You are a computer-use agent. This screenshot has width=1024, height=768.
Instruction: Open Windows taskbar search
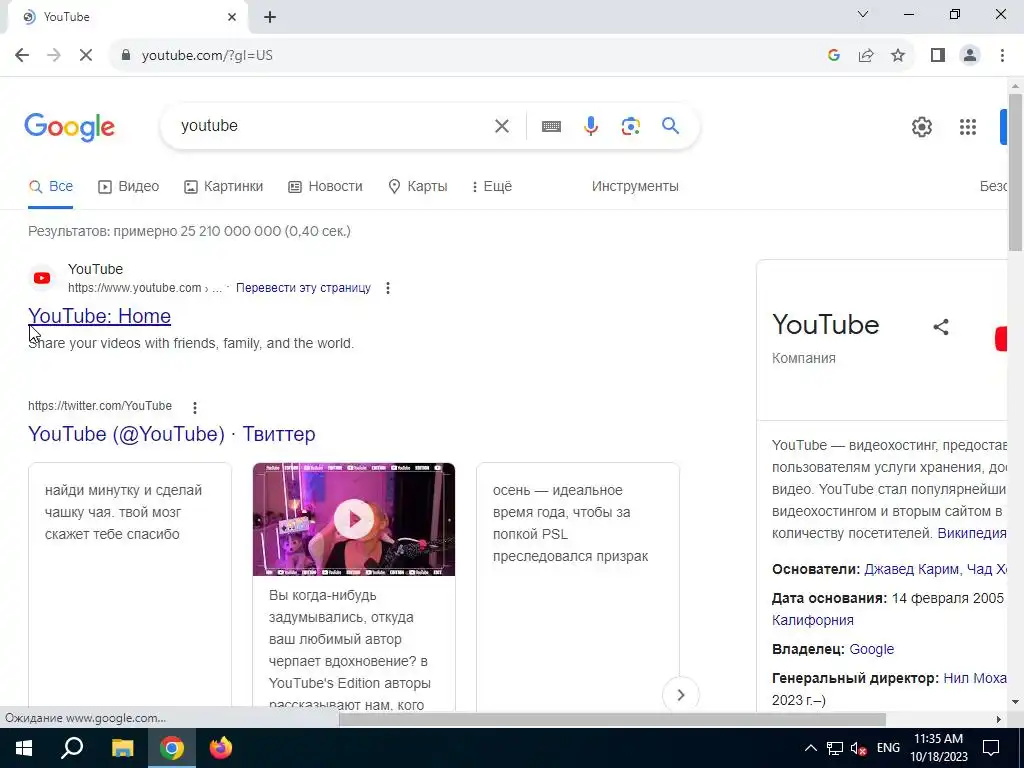tap(72, 748)
